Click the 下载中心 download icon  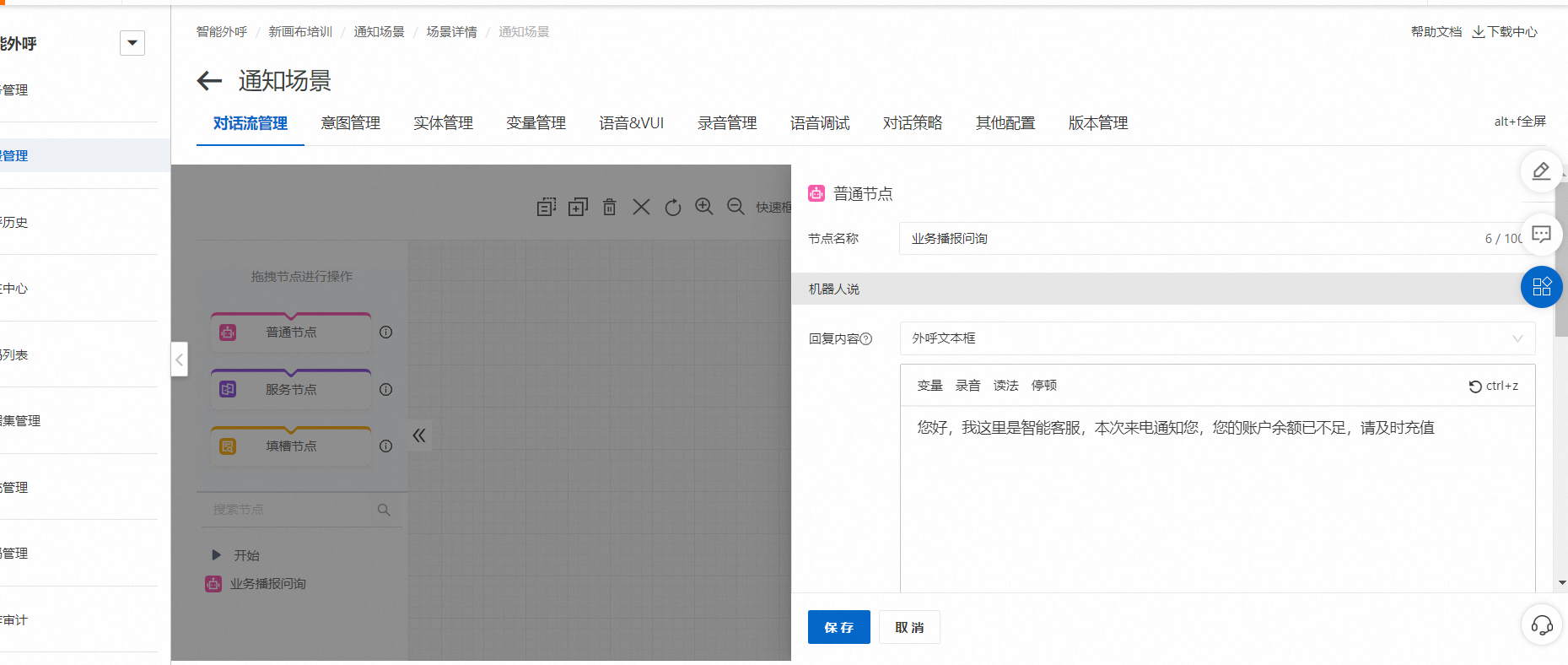click(1479, 32)
